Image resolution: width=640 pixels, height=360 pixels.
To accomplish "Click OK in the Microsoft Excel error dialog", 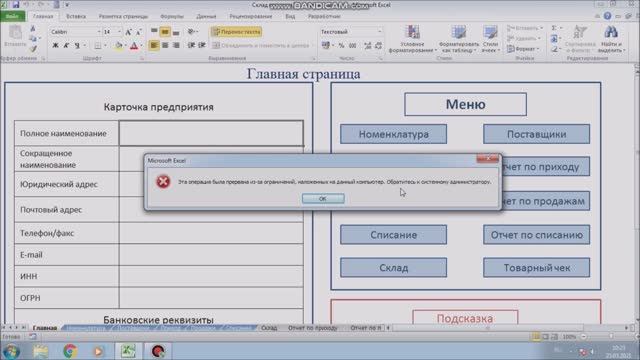I will [x=323, y=198].
